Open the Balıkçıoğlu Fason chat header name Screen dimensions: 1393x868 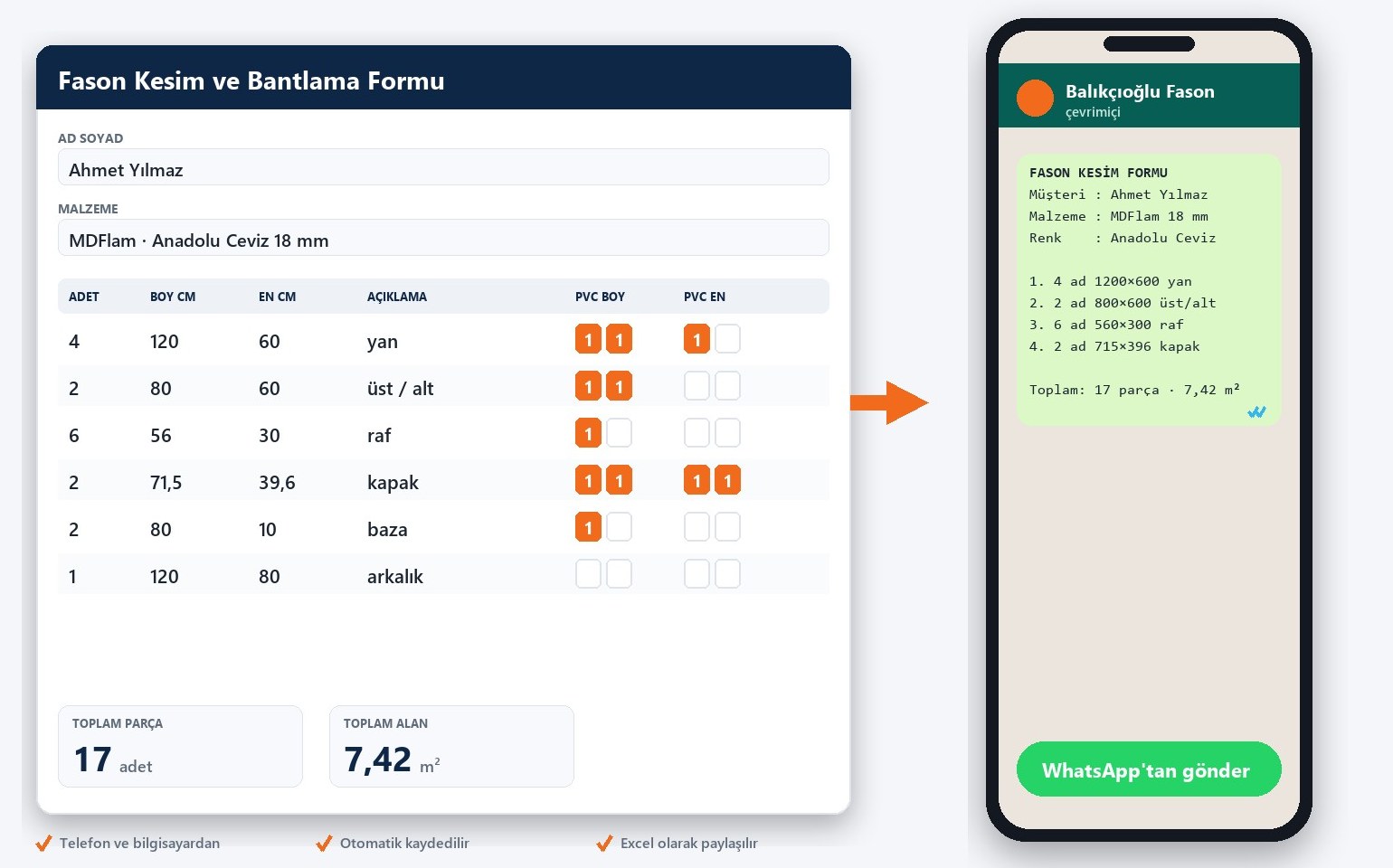click(1140, 91)
